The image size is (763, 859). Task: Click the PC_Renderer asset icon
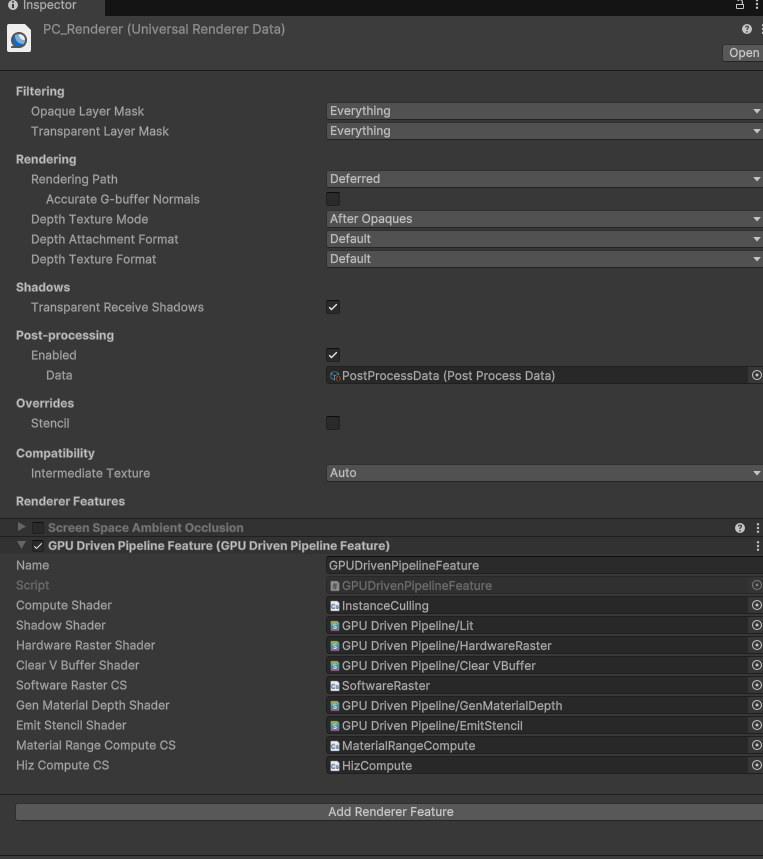click(x=19, y=38)
